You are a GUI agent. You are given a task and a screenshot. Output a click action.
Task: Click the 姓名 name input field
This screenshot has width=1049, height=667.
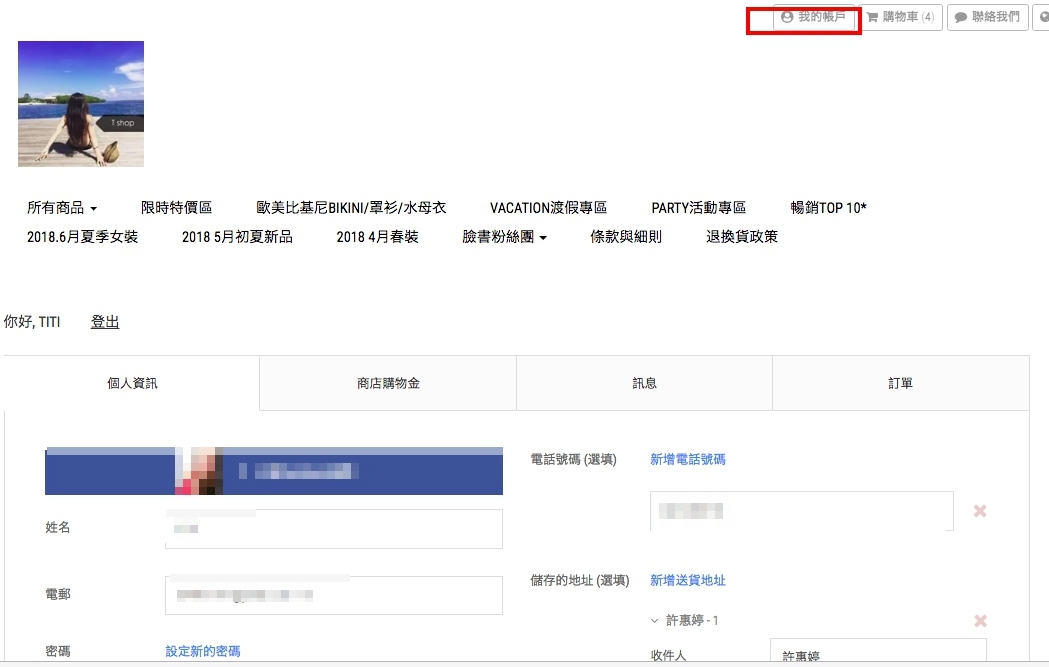pos(333,529)
